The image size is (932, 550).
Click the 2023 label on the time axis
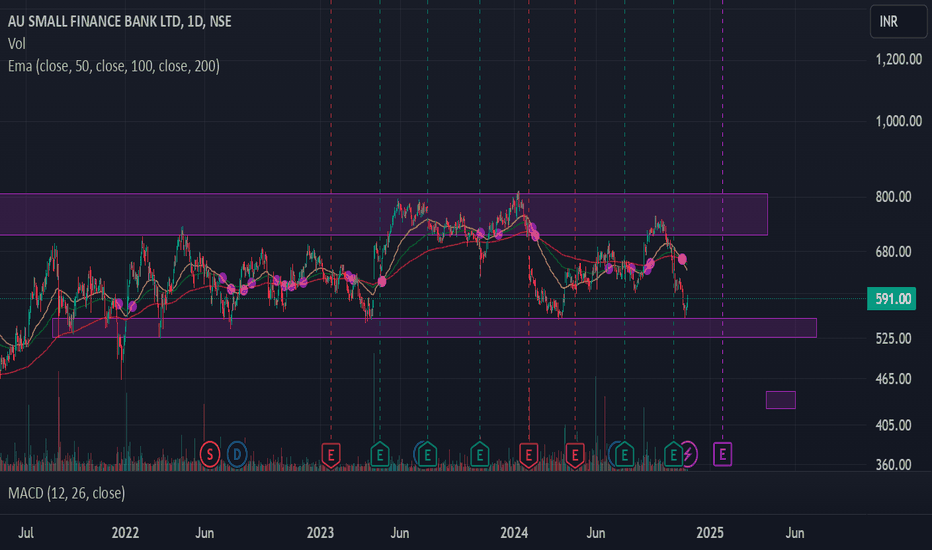point(320,532)
